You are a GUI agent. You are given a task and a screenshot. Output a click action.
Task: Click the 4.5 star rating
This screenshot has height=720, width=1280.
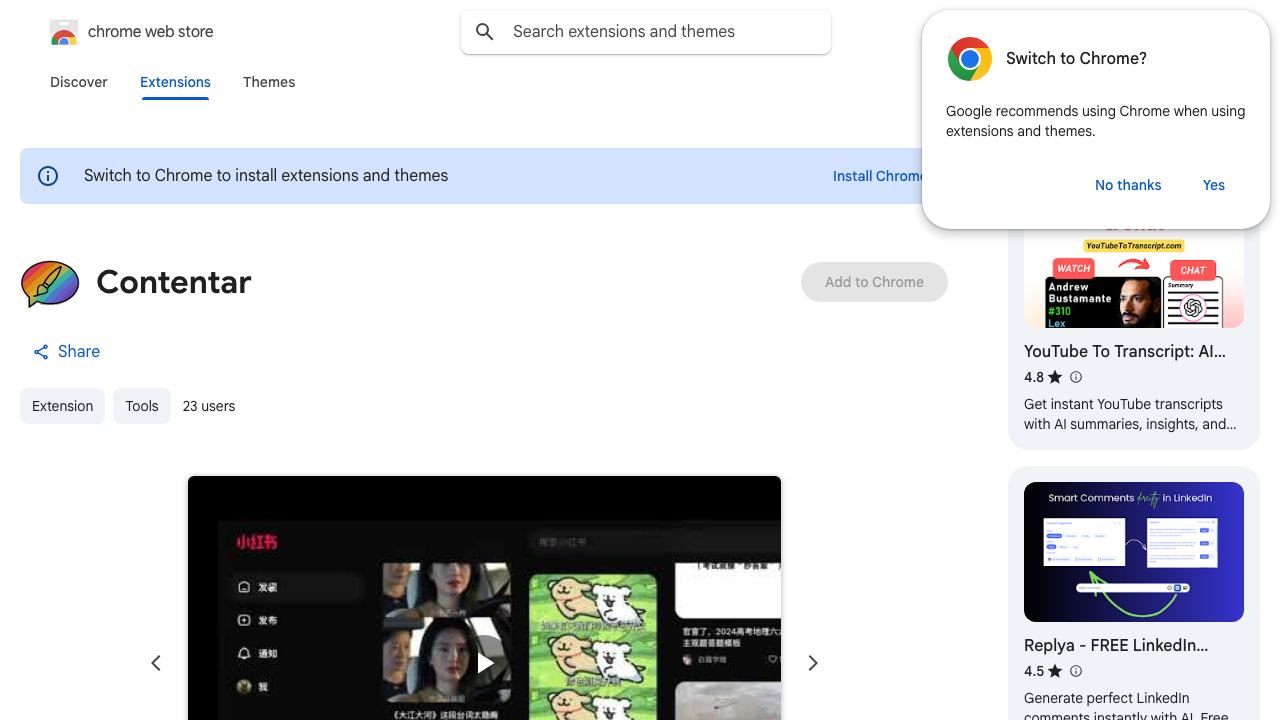[1043, 671]
